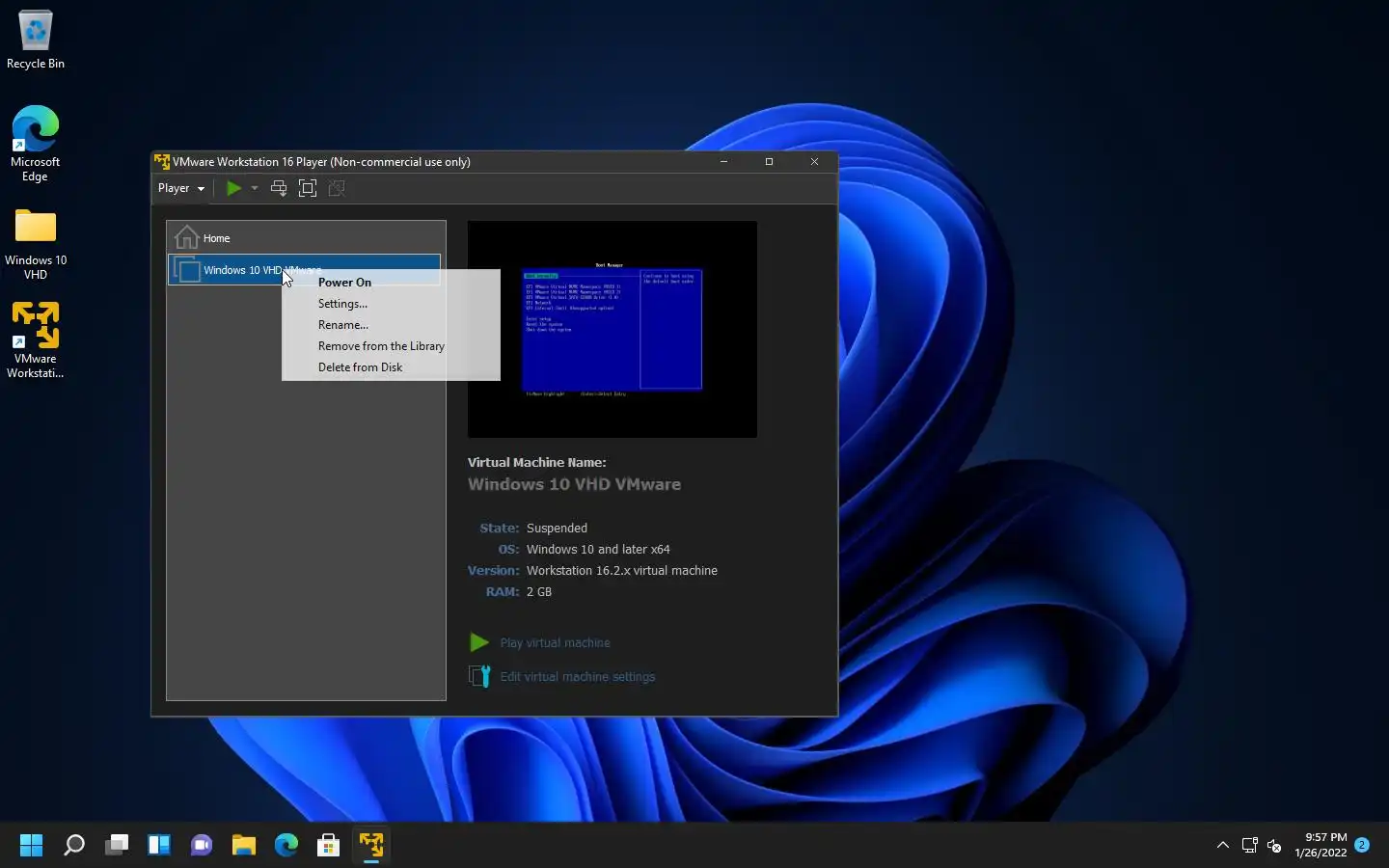This screenshot has height=868, width=1389.
Task: Click Workstation 16.2.x virtual machine text
Action: pyautogui.click(x=622, y=571)
